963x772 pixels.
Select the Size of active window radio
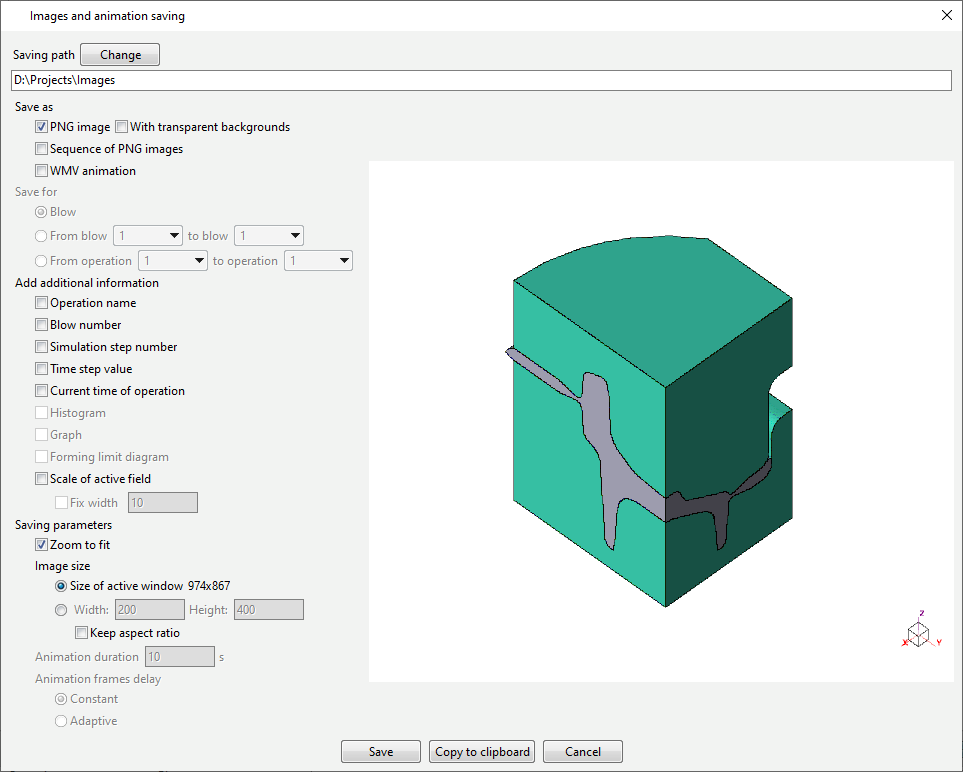pos(61,586)
